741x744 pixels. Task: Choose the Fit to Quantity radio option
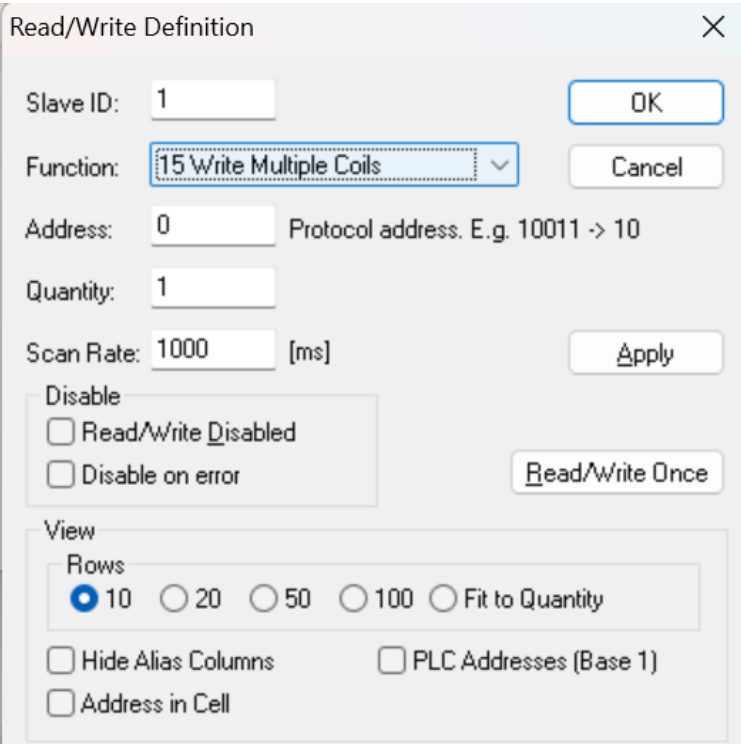[443, 600]
